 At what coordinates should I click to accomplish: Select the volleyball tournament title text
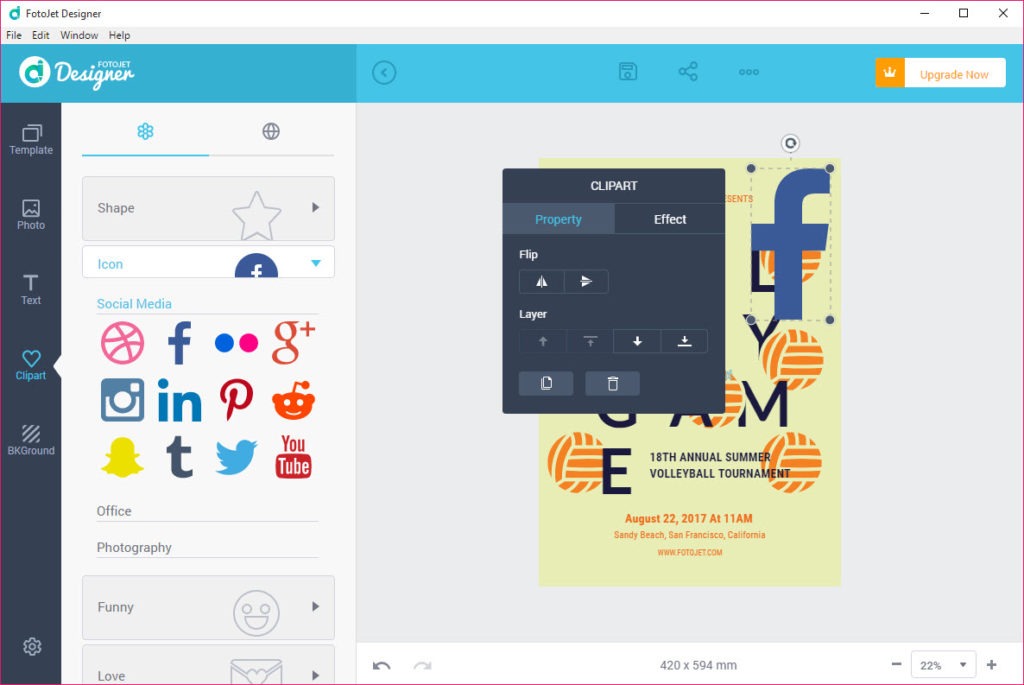(x=719, y=466)
